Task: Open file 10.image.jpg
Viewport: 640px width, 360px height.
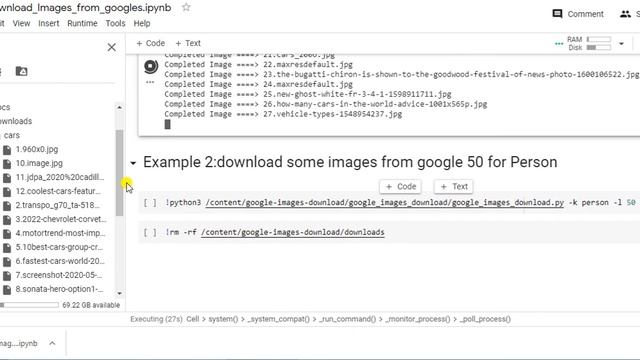Action: pyautogui.click(x=39, y=163)
